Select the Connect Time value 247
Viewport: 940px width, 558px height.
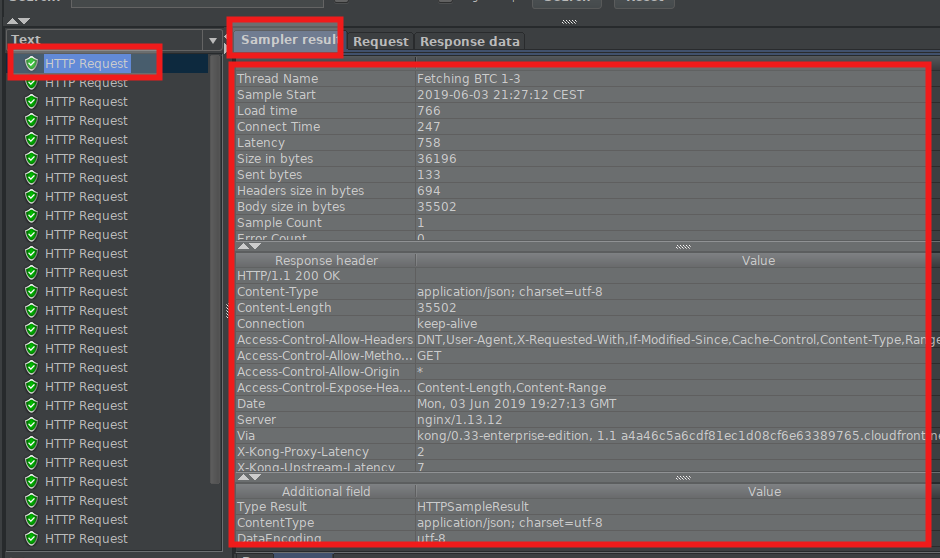click(429, 126)
